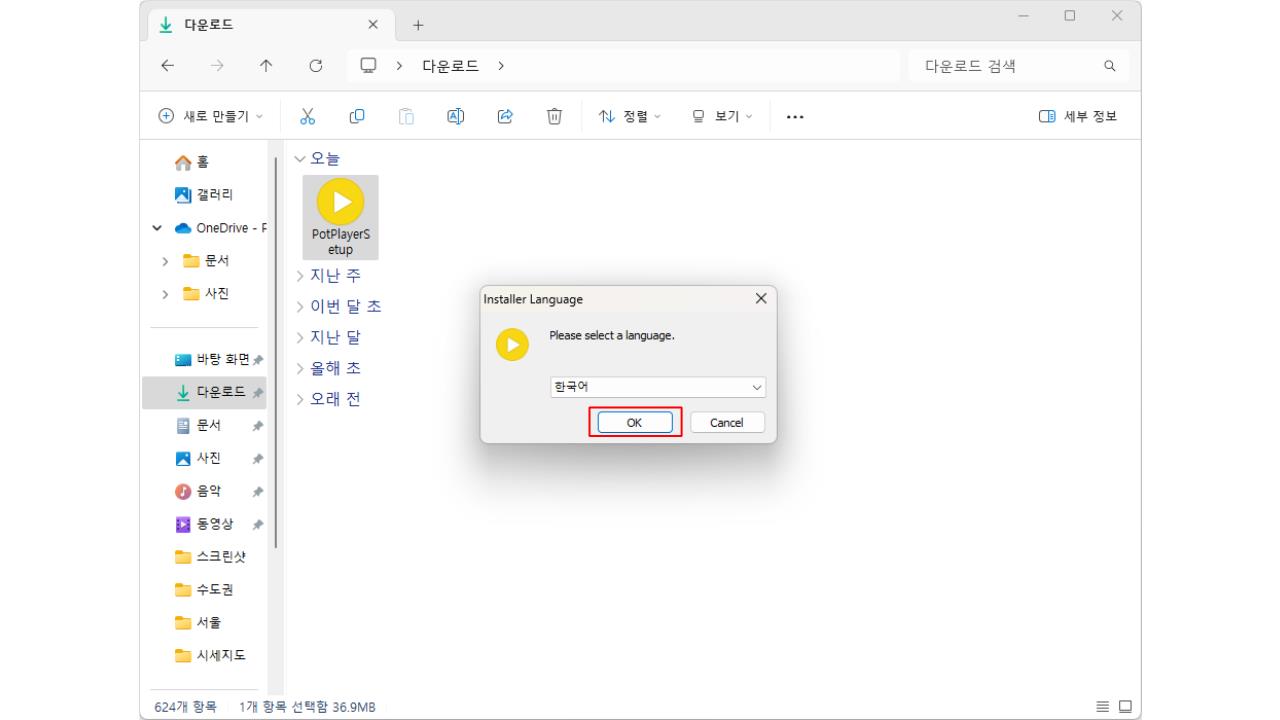Open the 정렬 sort options dropdown
The image size is (1280, 720).
629,116
